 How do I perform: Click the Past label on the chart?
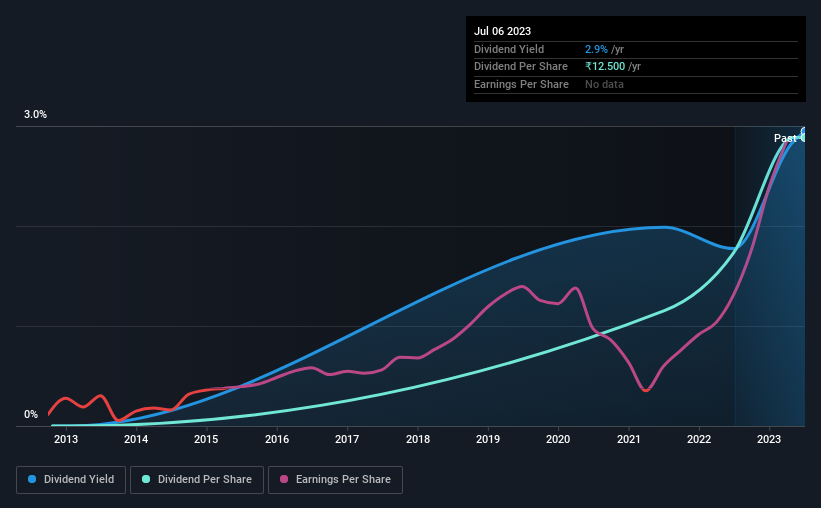point(785,138)
